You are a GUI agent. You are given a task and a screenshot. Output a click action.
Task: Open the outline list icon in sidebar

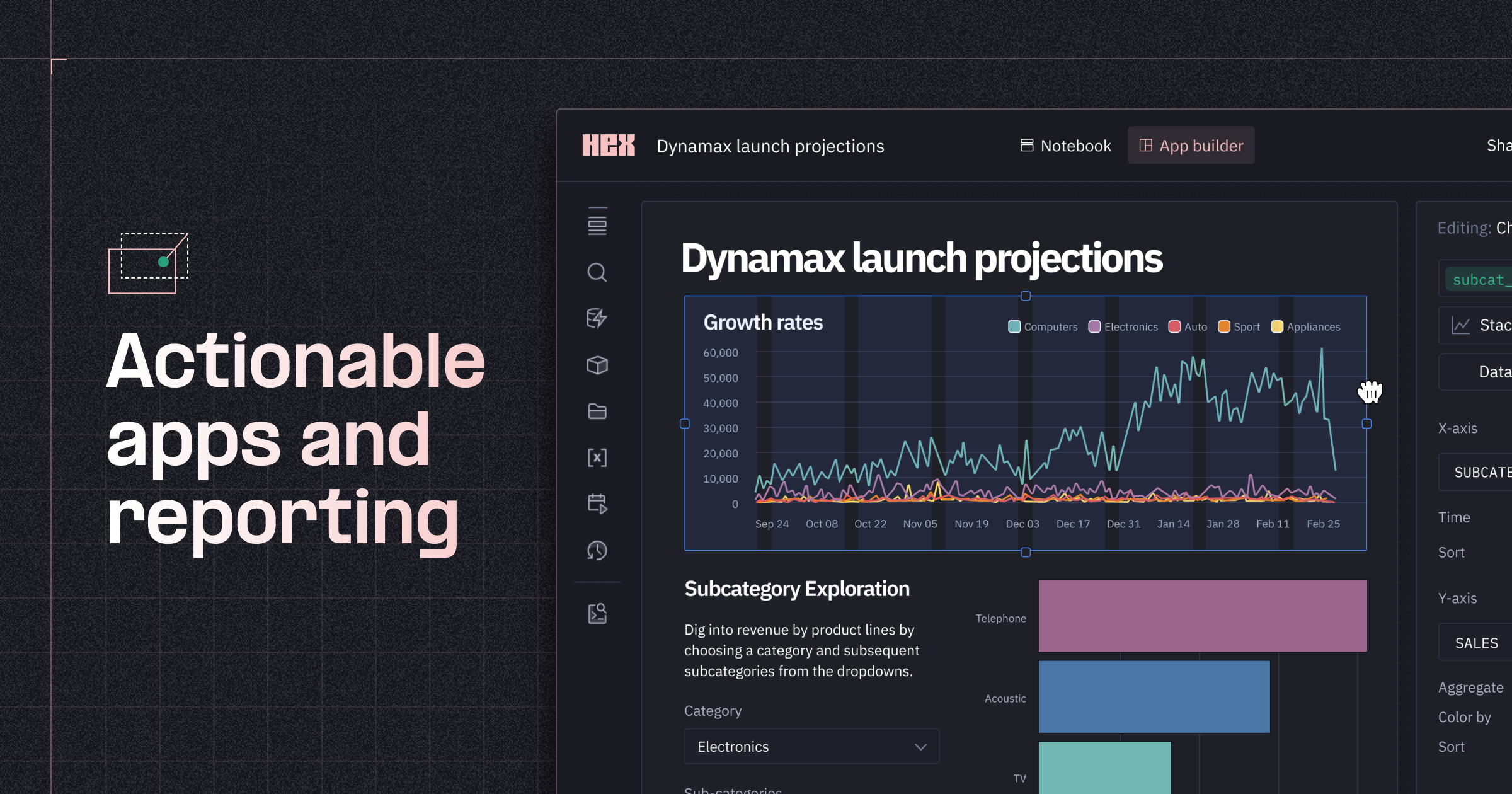pos(597,222)
